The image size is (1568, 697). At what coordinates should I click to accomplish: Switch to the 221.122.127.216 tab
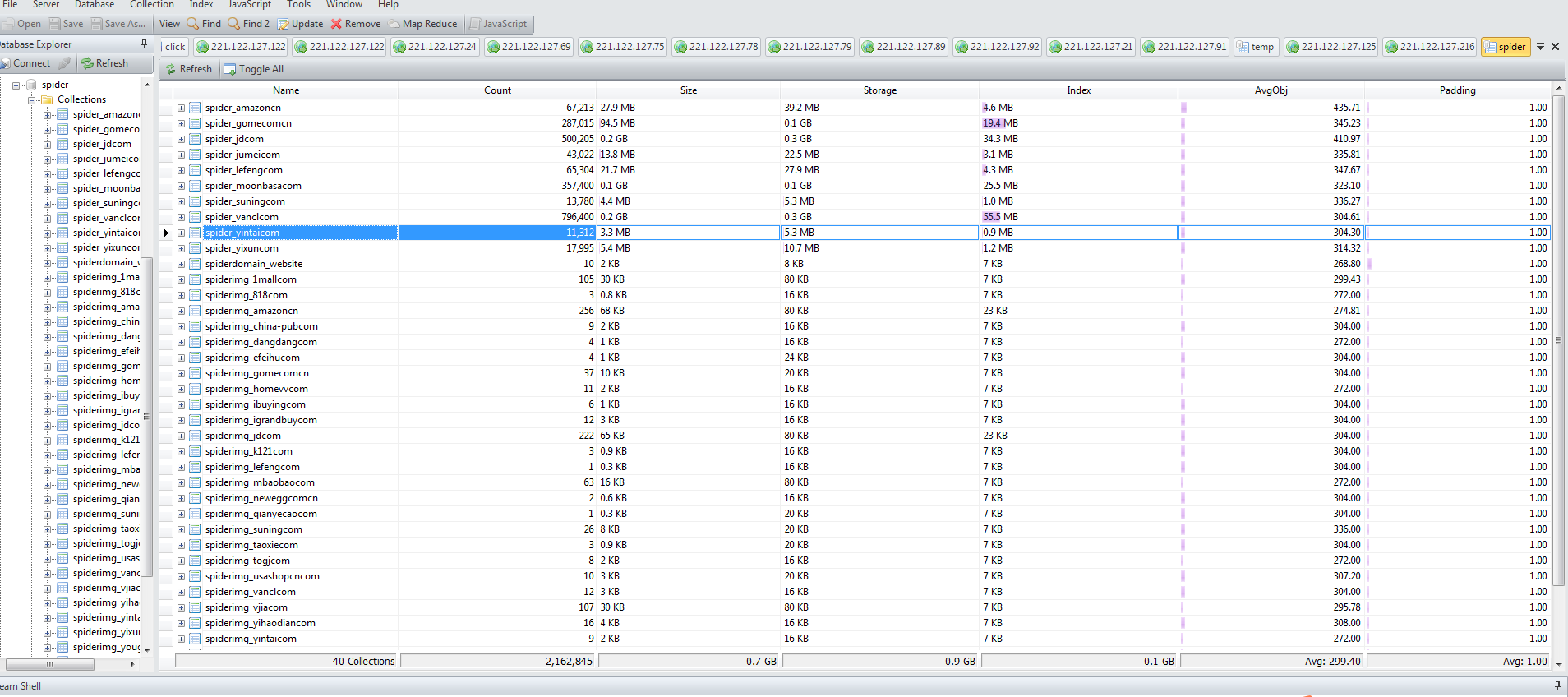coord(1429,47)
